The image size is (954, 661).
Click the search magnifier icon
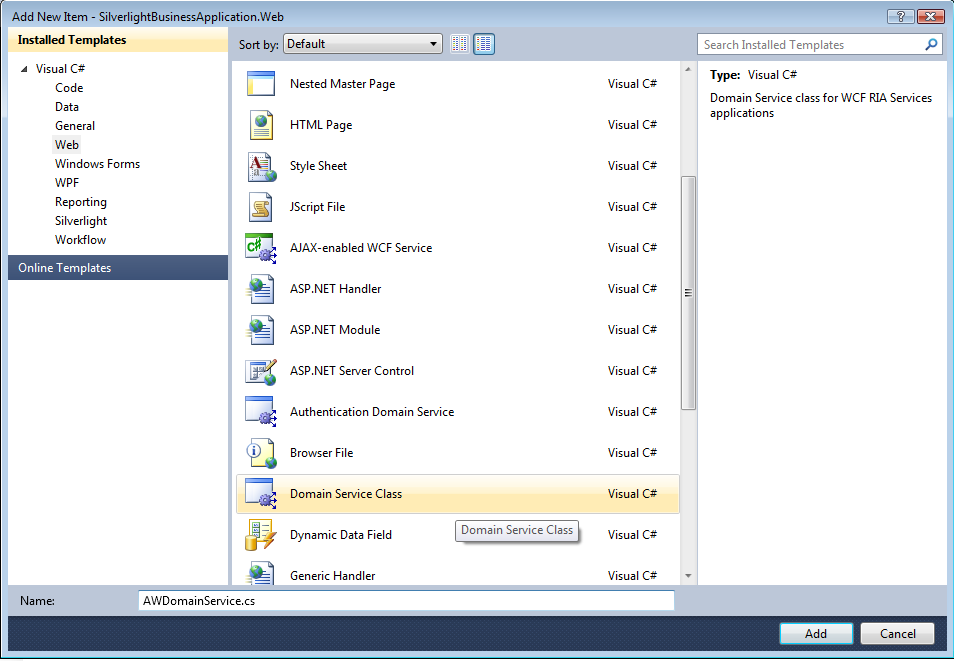(931, 44)
